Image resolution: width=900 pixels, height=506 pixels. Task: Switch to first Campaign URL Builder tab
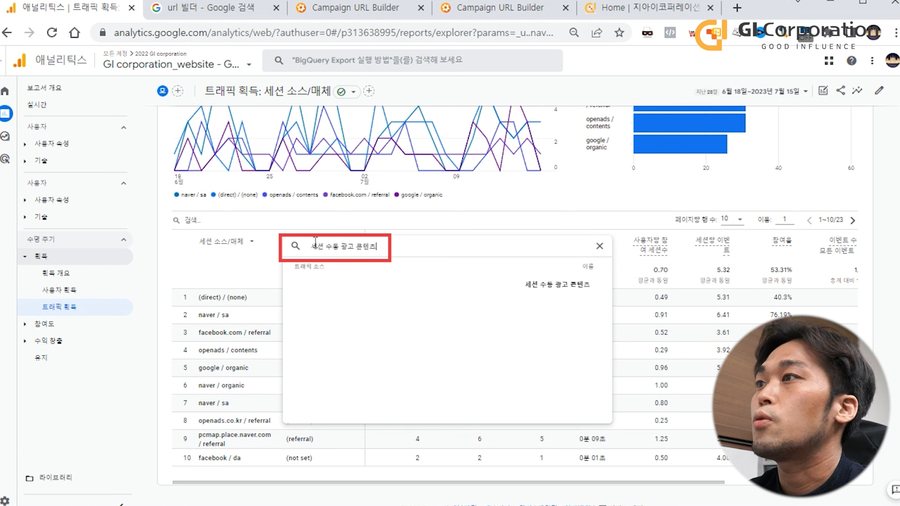[x=355, y=8]
